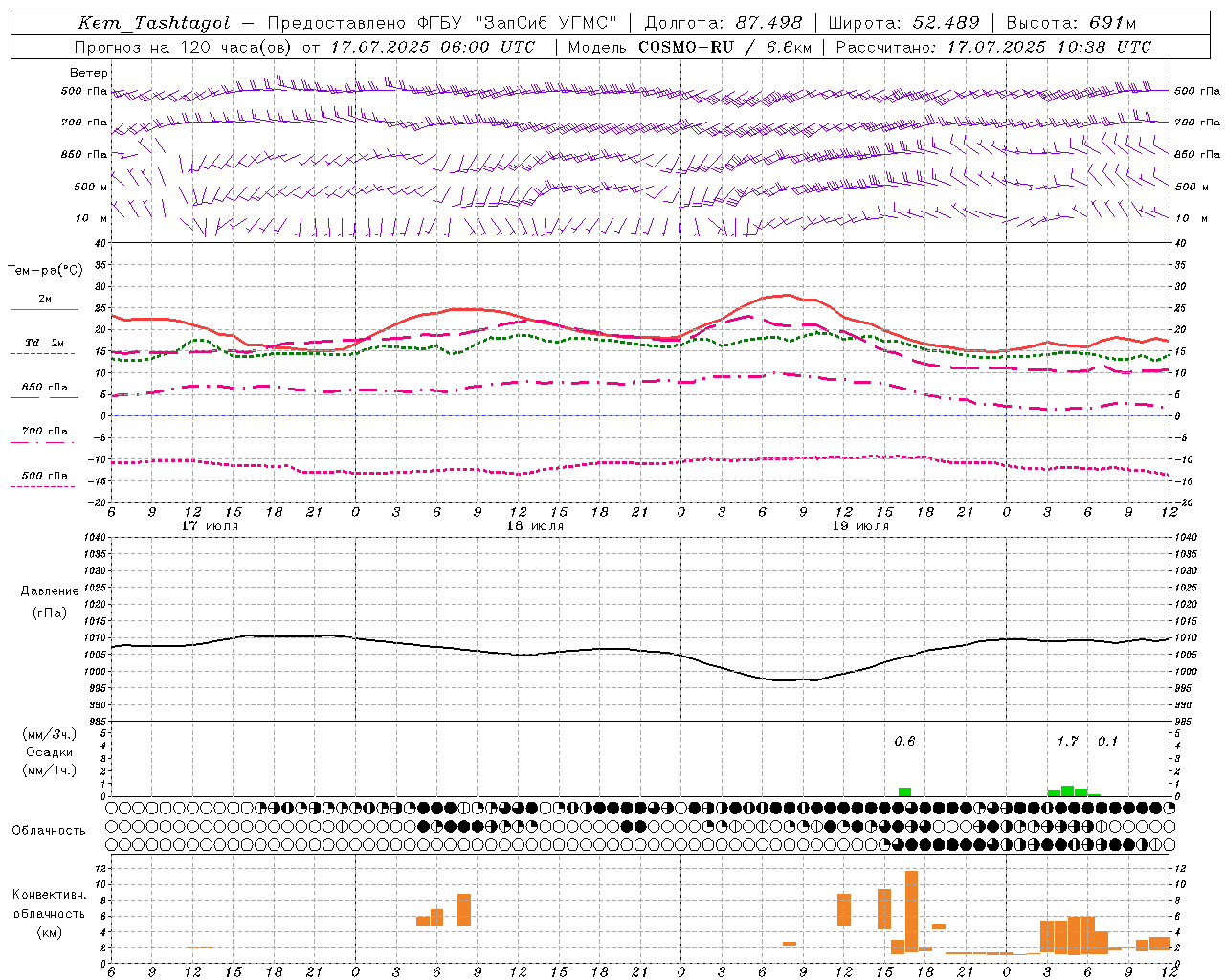Select the 'Прогноз на 120 часа(ов)' forecast text

click(185, 47)
